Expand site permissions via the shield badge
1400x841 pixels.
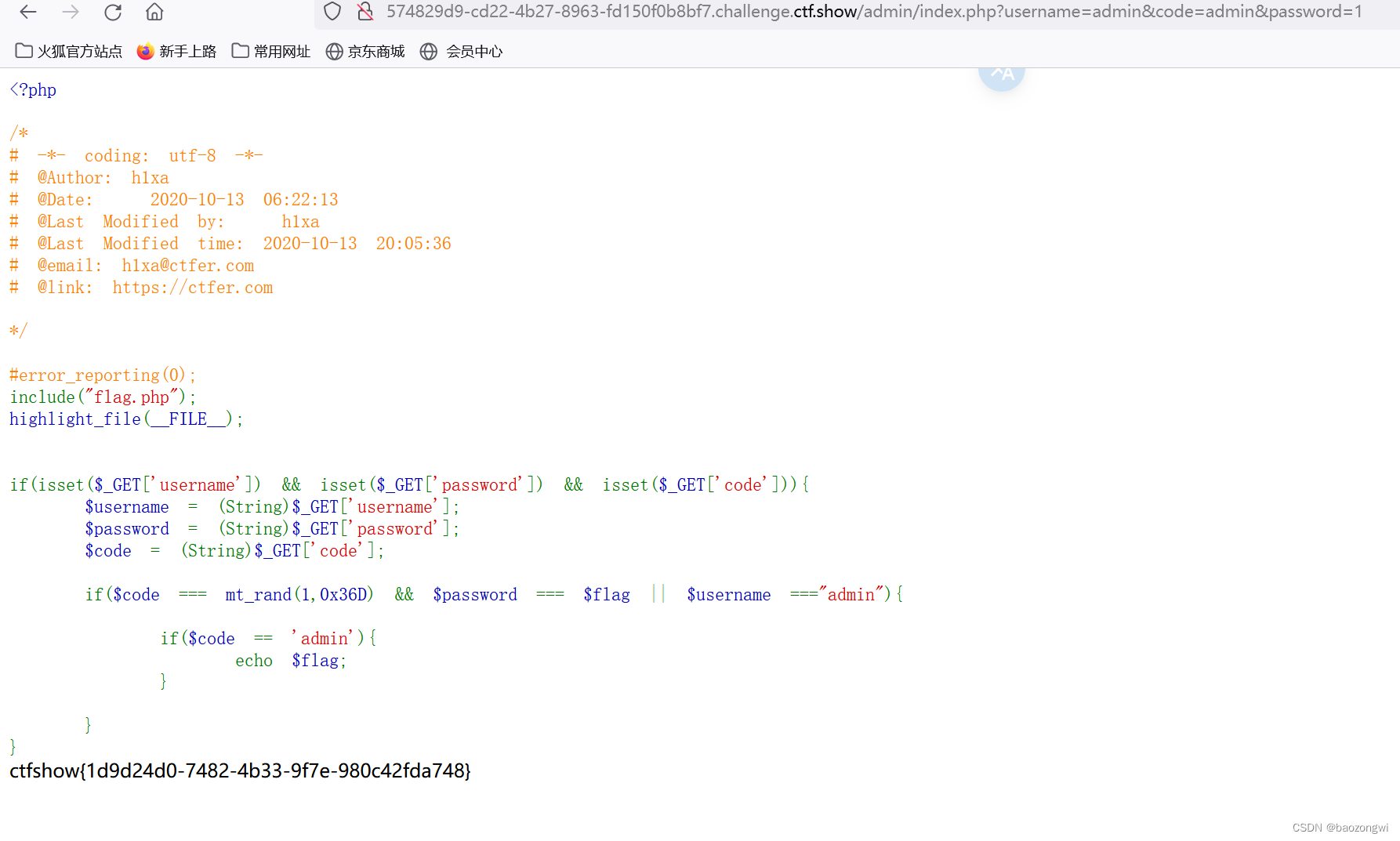click(x=332, y=12)
